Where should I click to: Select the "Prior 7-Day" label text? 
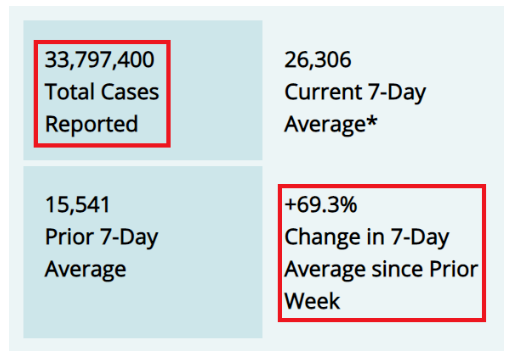tap(102, 237)
